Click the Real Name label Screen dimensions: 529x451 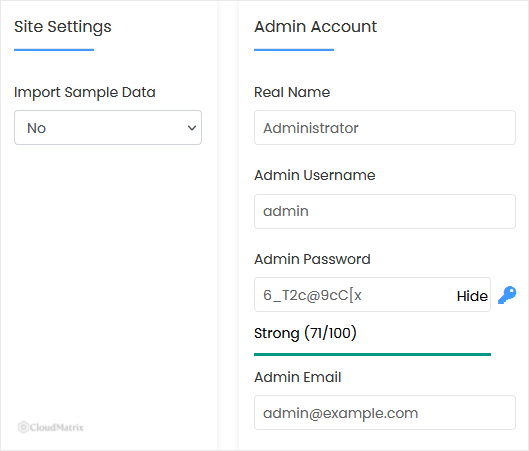(x=292, y=92)
